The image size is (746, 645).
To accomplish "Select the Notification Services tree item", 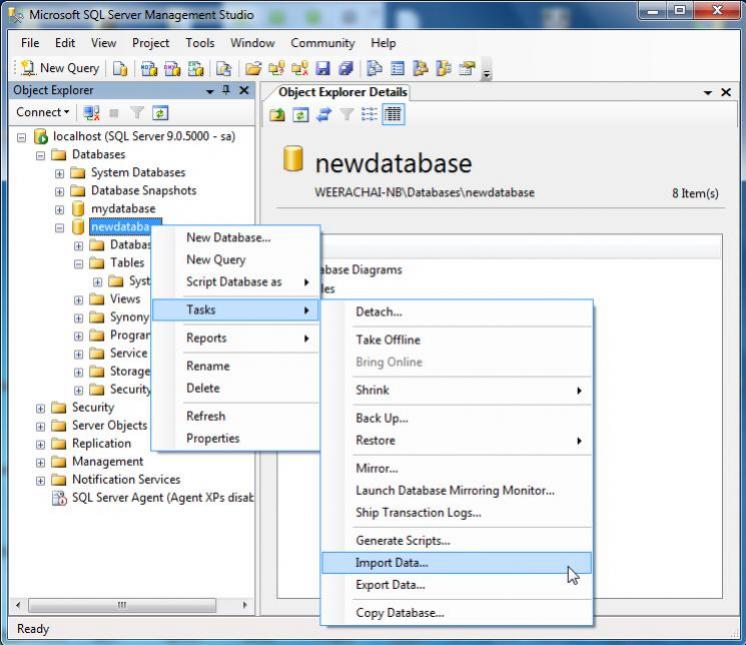I will coord(126,479).
